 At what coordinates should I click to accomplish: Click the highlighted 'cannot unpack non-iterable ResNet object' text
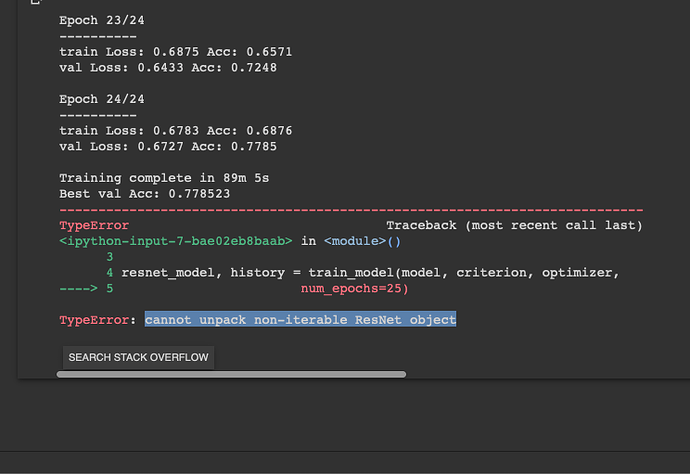(x=300, y=320)
